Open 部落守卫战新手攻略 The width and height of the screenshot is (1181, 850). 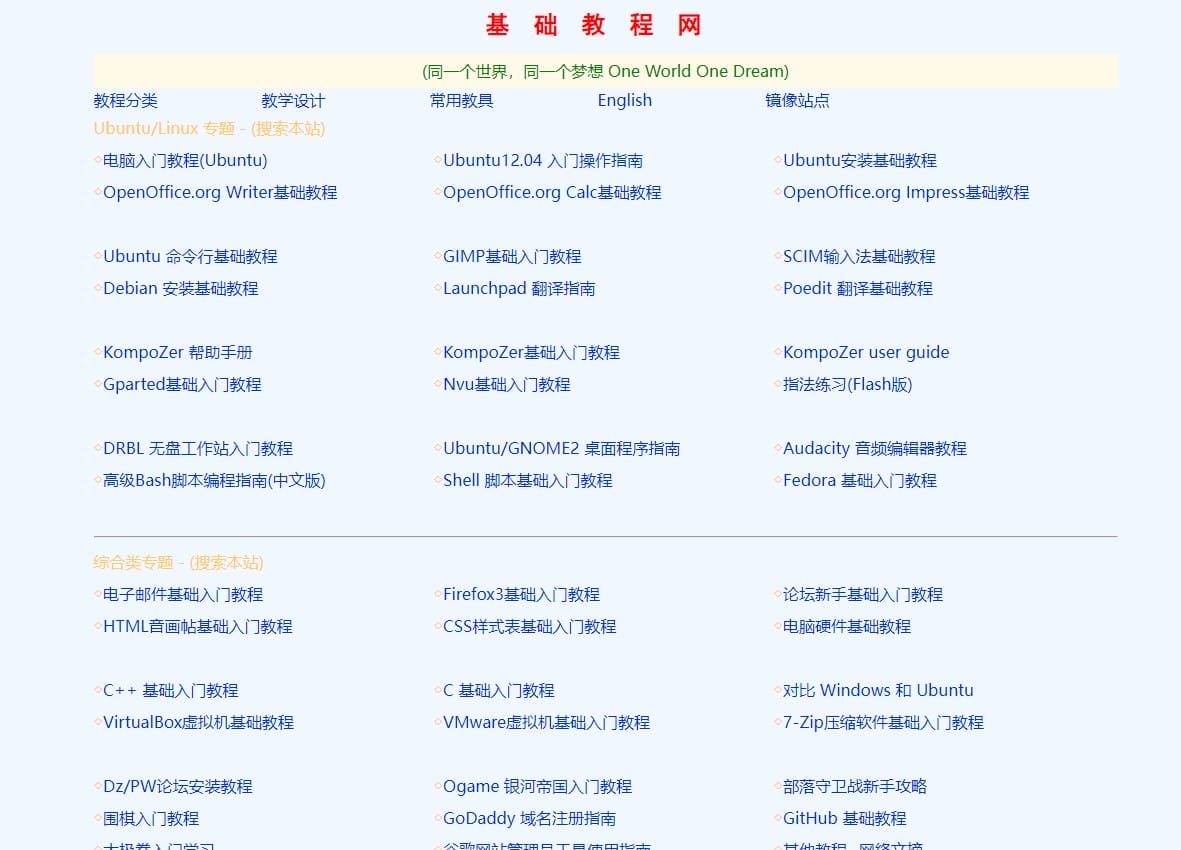point(855,787)
